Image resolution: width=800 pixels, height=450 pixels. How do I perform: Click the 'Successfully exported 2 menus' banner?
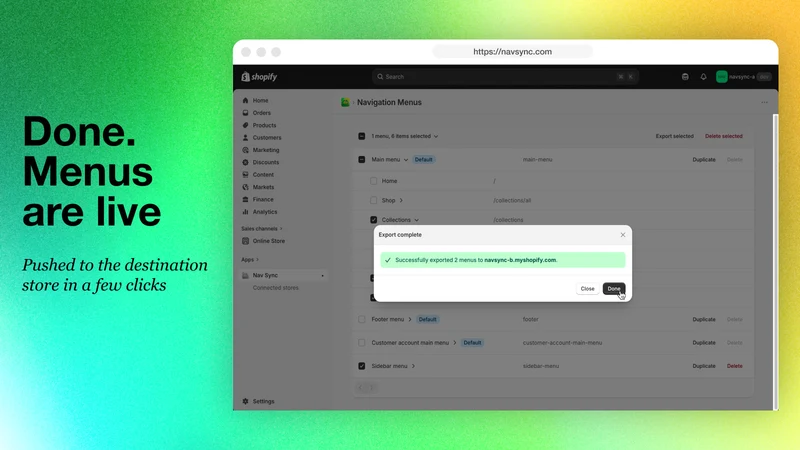point(503,260)
